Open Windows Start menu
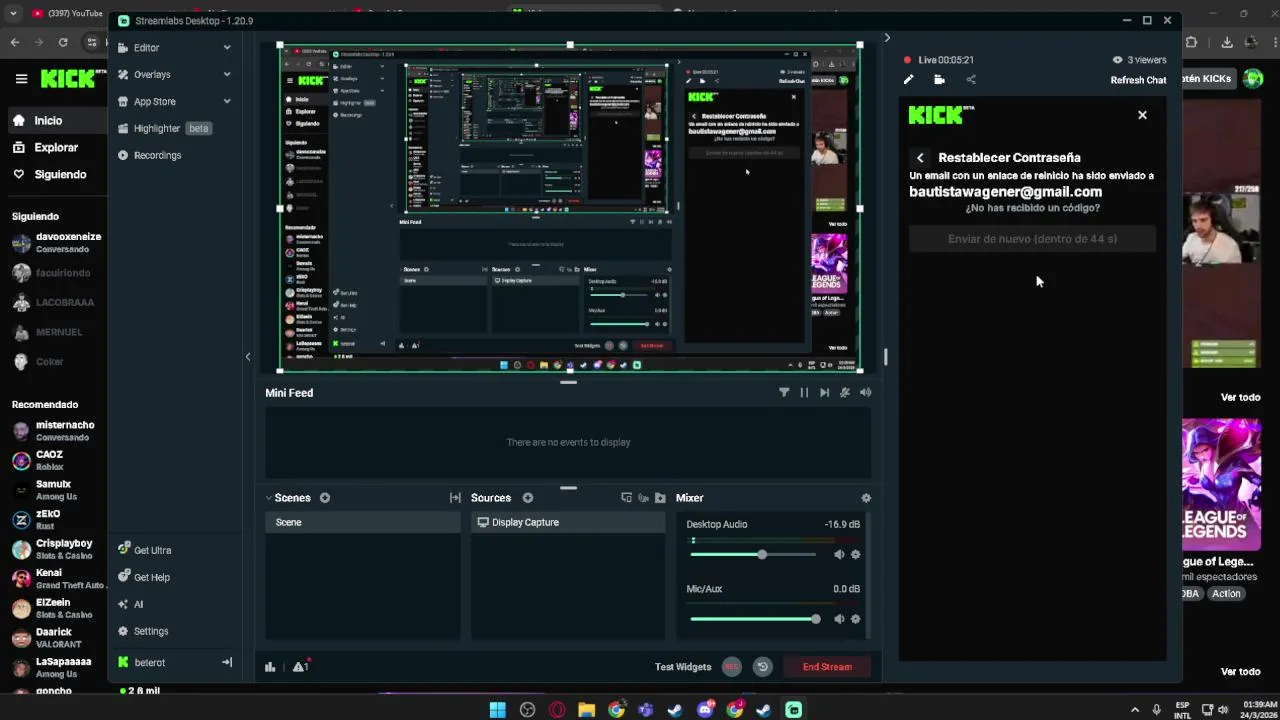Screen dimensions: 1280x720 point(497,710)
